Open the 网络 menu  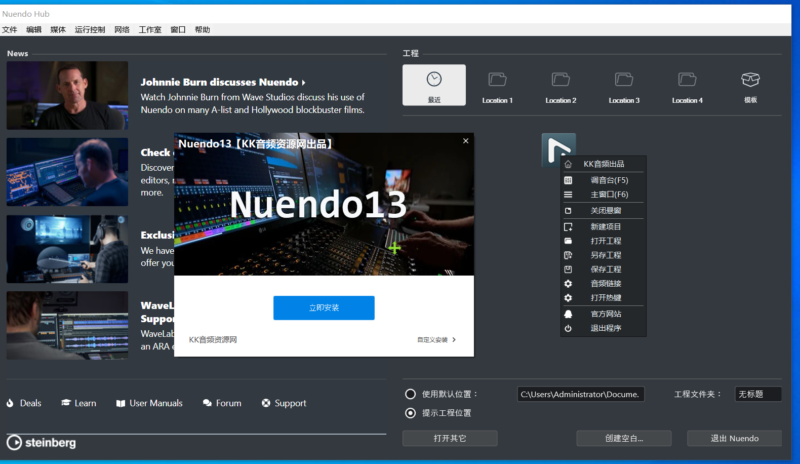pyautogui.click(x=122, y=30)
